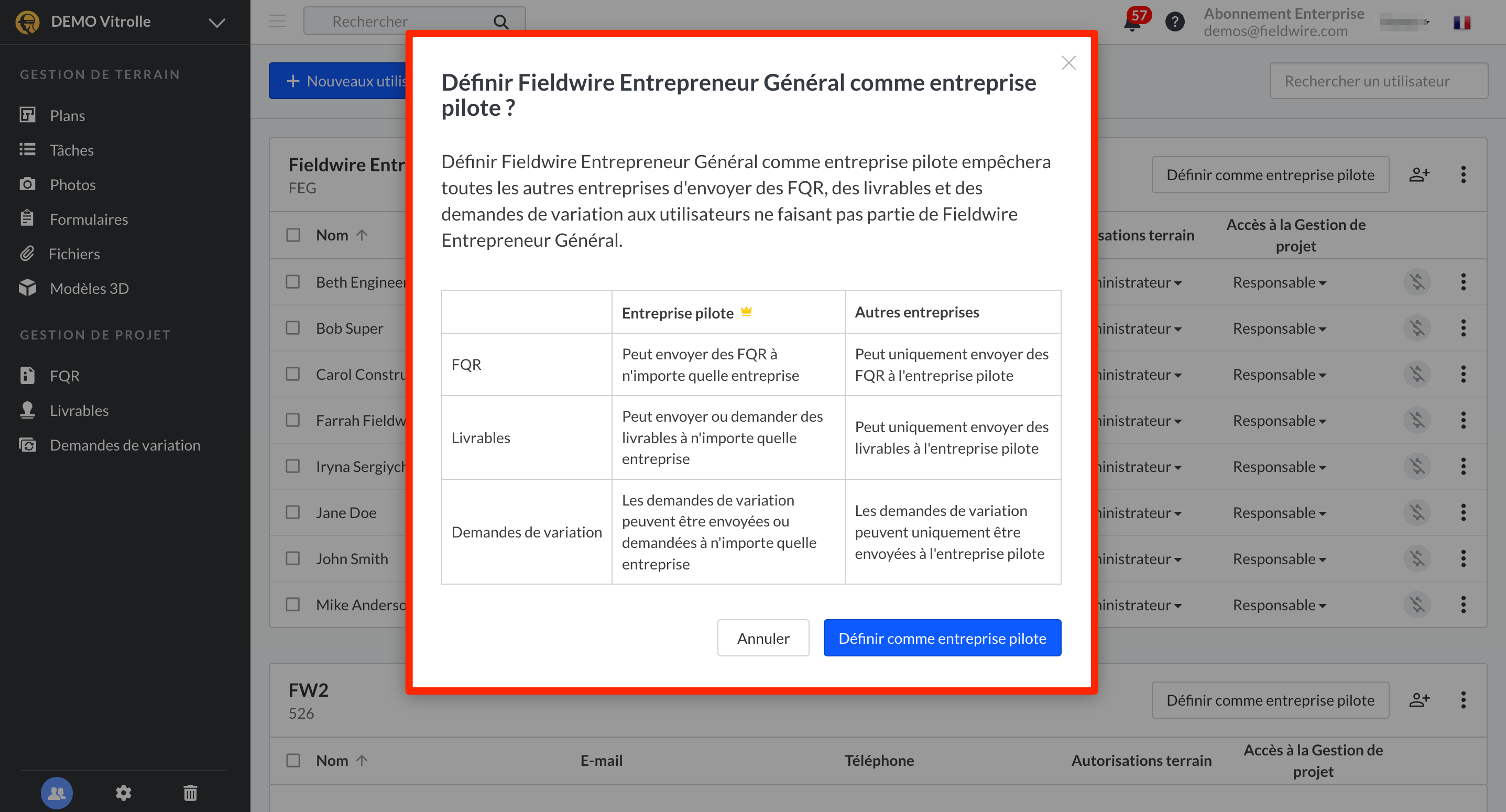This screenshot has height=812, width=1506.
Task: Open Responsable dropdown in Bob Super row
Action: click(x=1279, y=328)
